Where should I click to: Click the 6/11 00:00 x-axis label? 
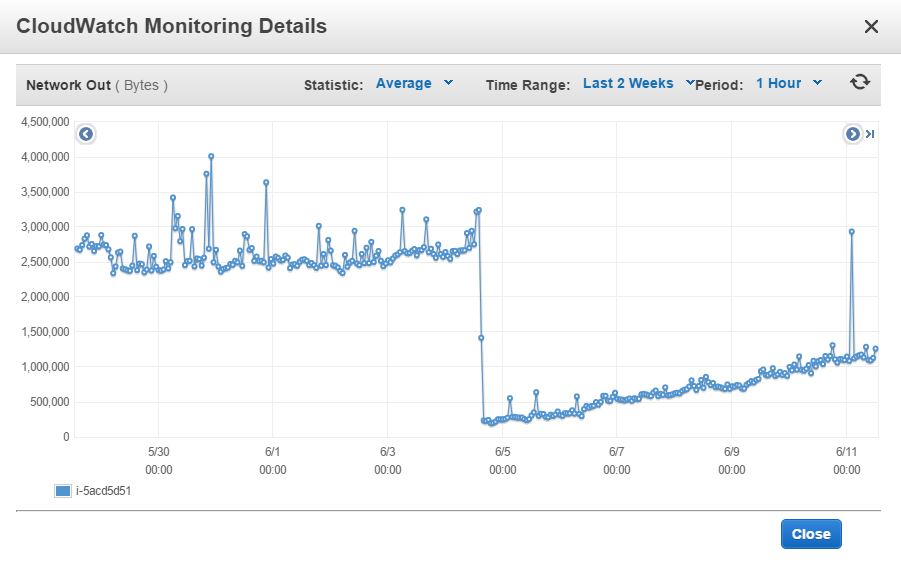[x=846, y=460]
